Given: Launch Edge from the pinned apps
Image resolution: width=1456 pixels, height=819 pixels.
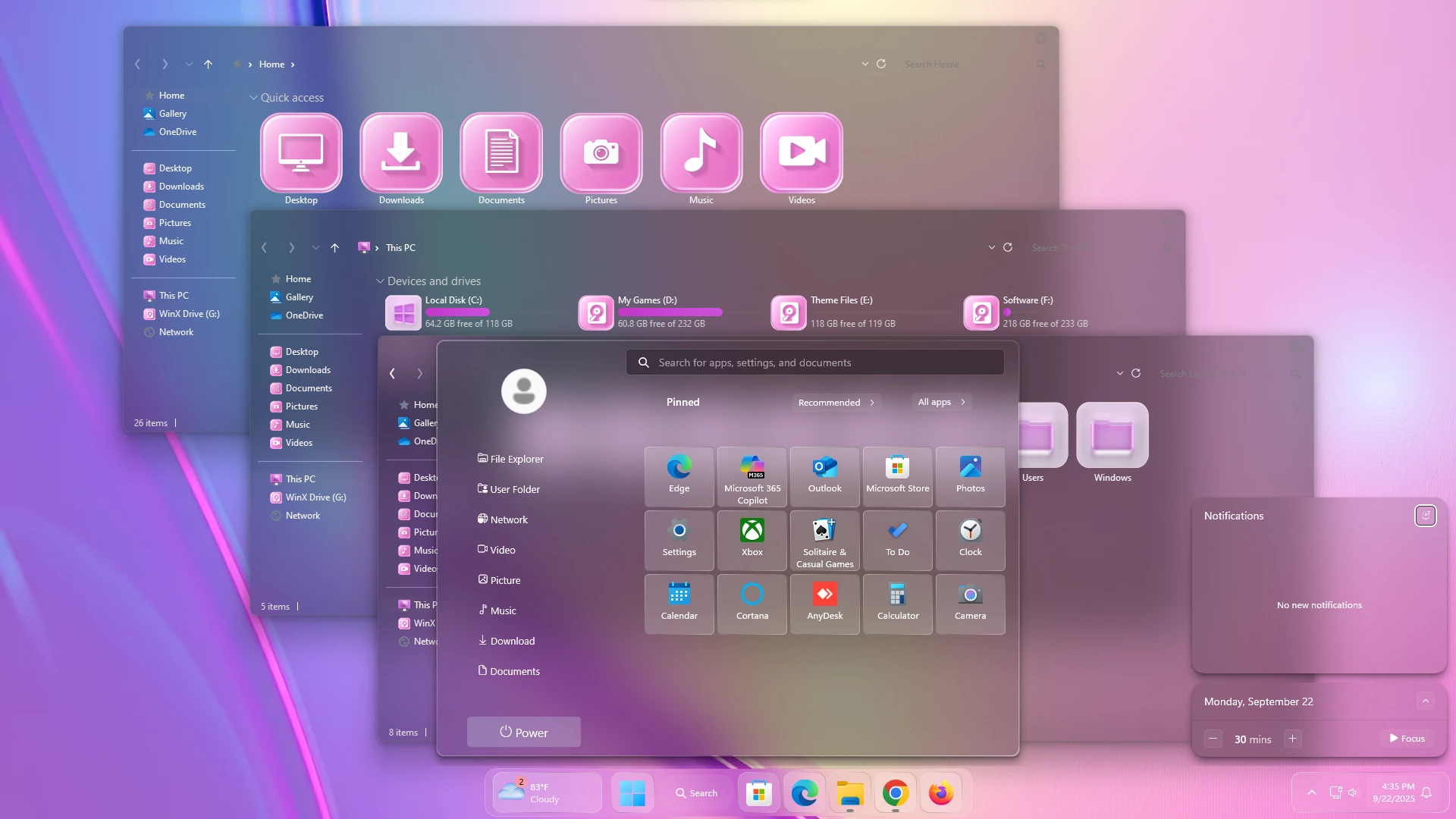Looking at the screenshot, I should pos(679,477).
